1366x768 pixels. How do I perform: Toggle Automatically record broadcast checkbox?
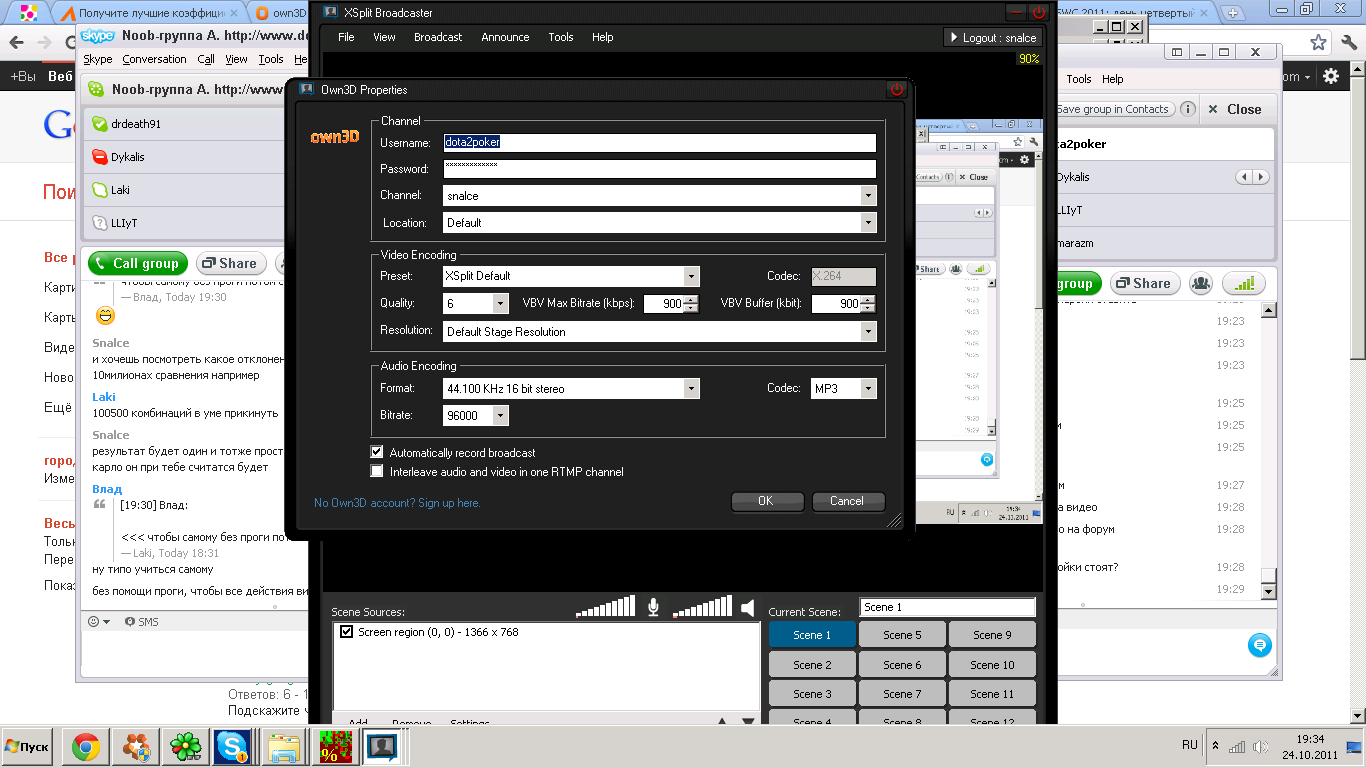pos(377,452)
